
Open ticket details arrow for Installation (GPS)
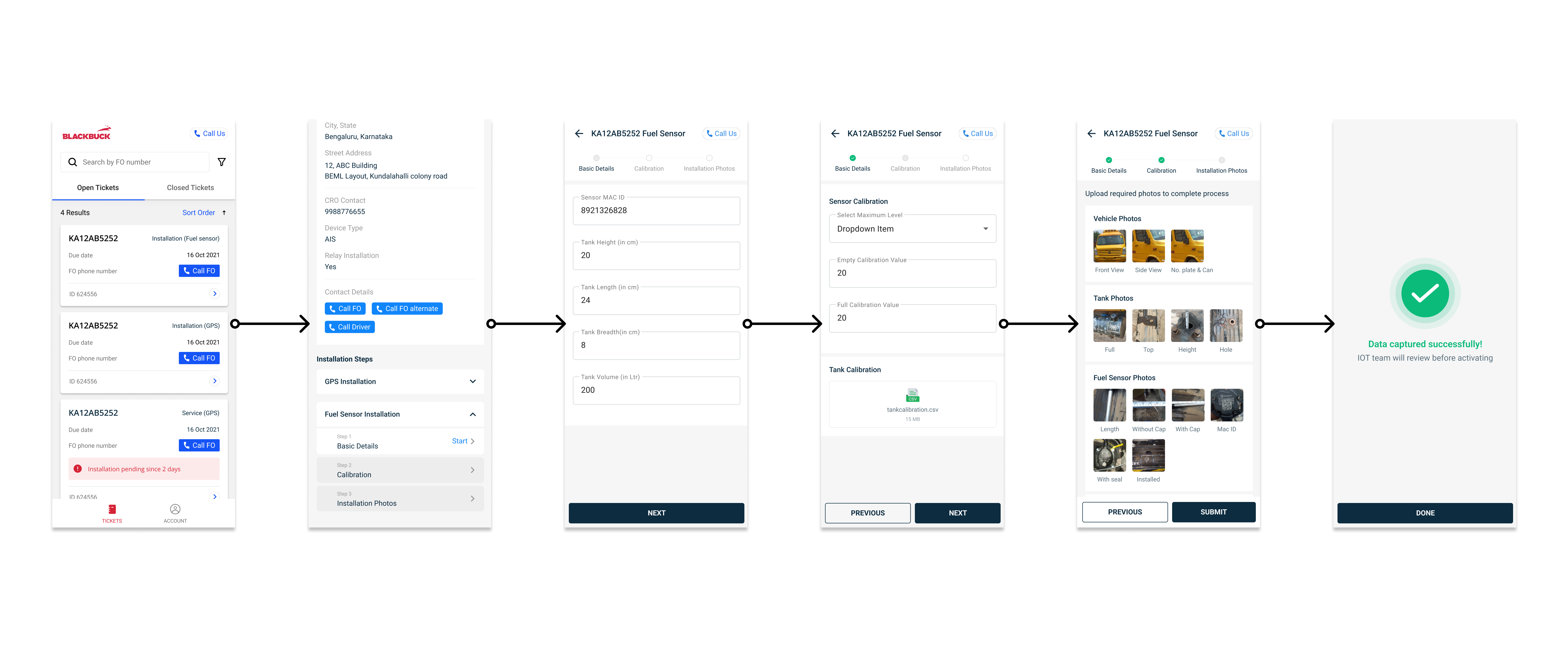[x=215, y=381]
